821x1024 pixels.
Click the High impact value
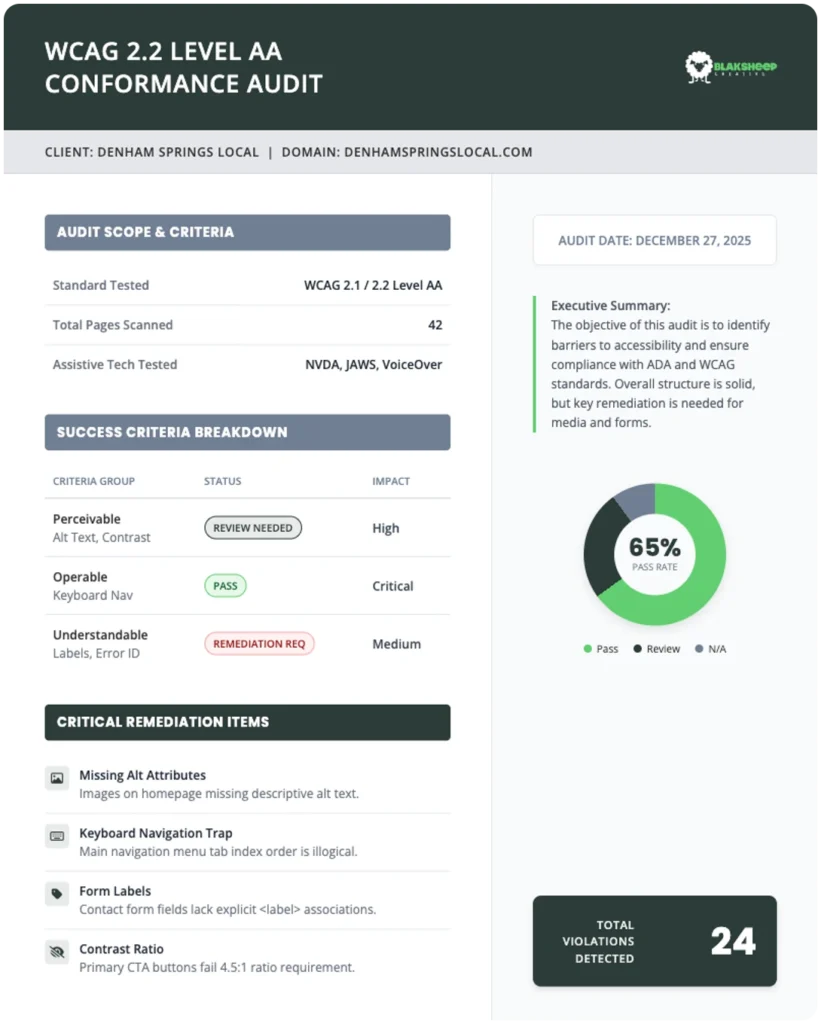(x=385, y=528)
